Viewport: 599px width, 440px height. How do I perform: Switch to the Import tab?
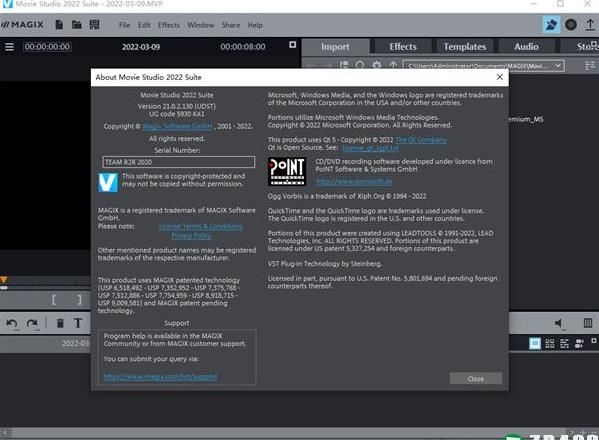(335, 47)
